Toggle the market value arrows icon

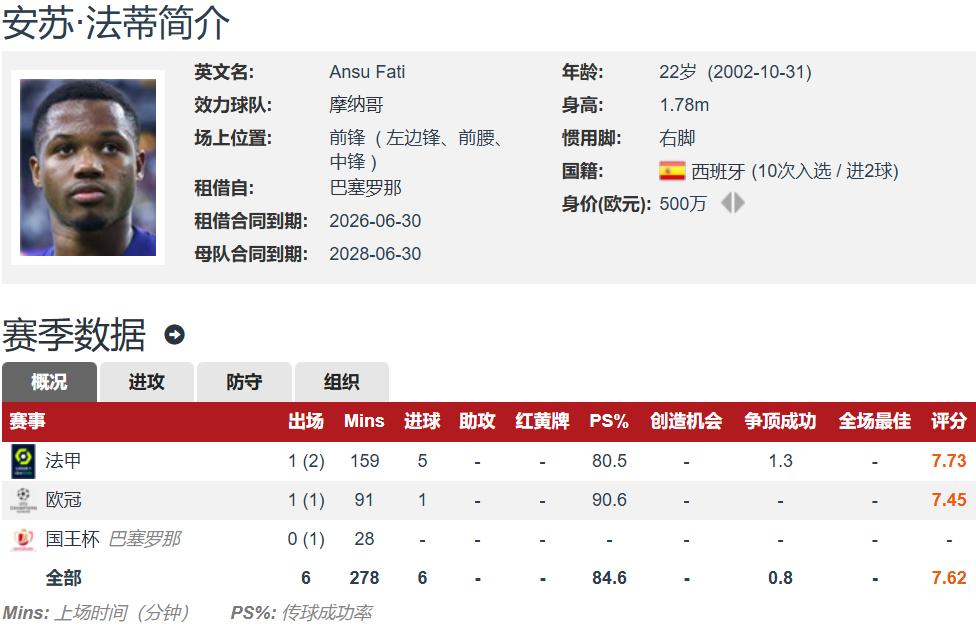[733, 203]
